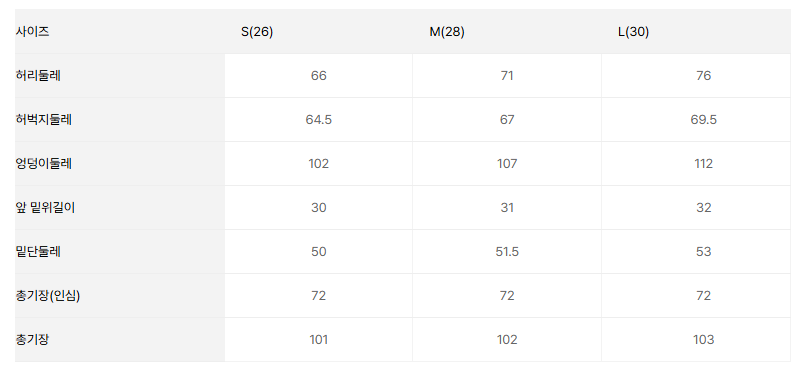The image size is (801, 371).
Task: Select thigh value 69.5 for size L
Action: pyautogui.click(x=703, y=120)
